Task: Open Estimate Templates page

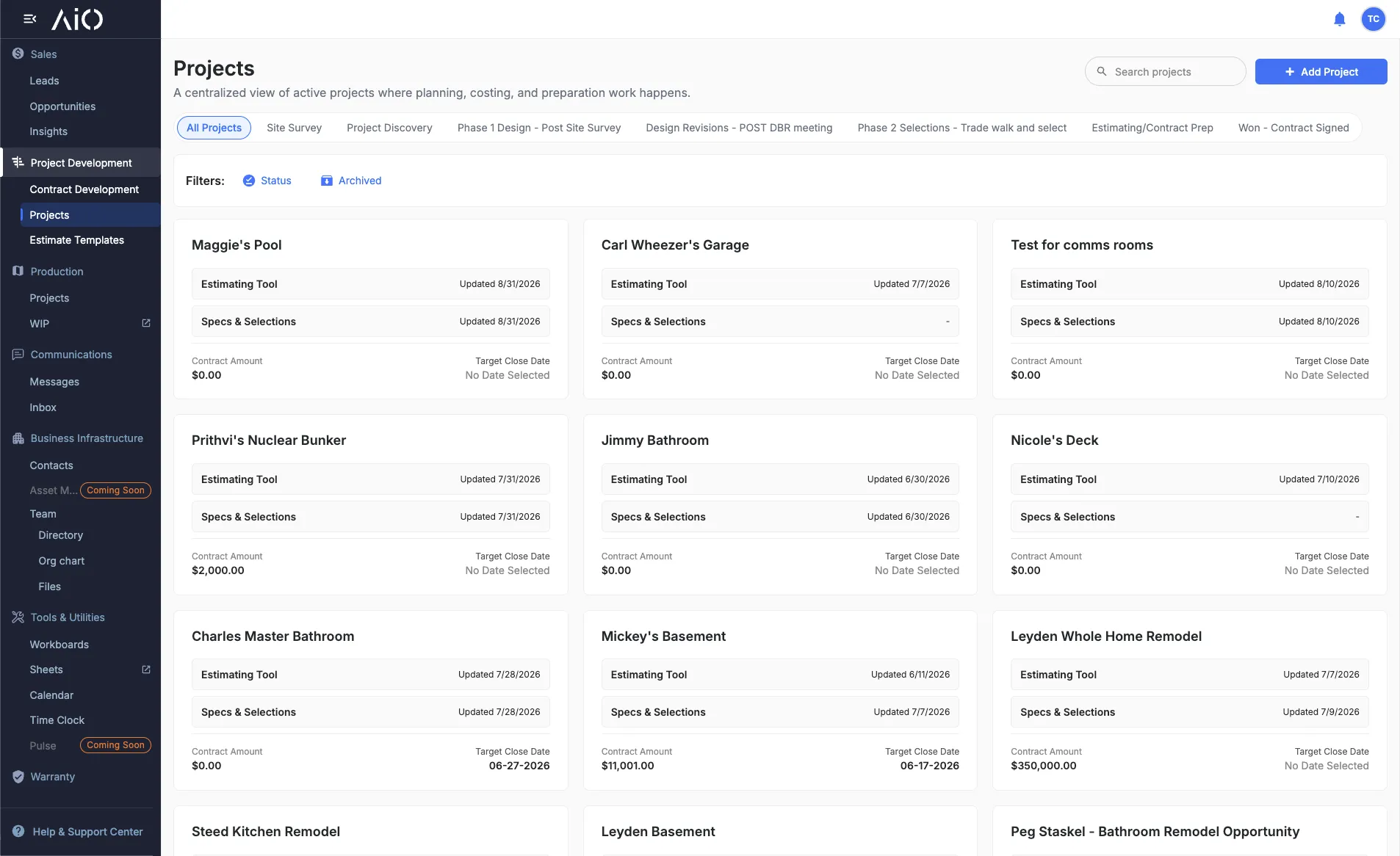Action: (76, 240)
